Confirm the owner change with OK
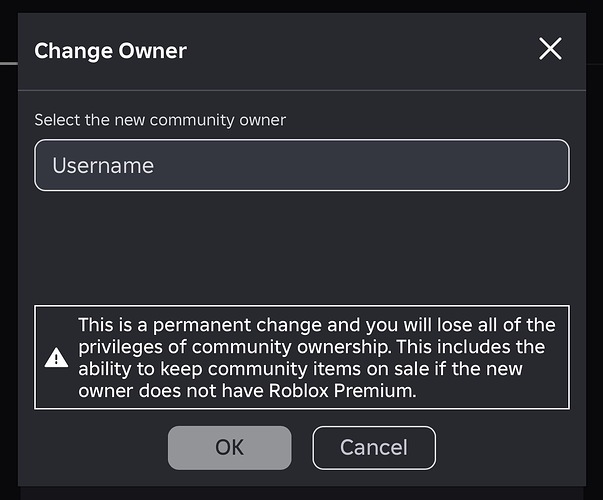Viewport: 603px width, 500px height. [230, 447]
